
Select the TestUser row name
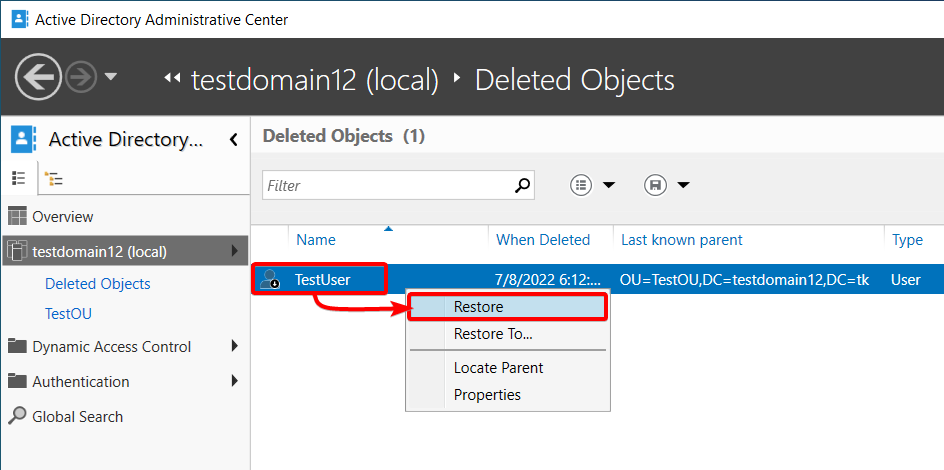pos(323,279)
